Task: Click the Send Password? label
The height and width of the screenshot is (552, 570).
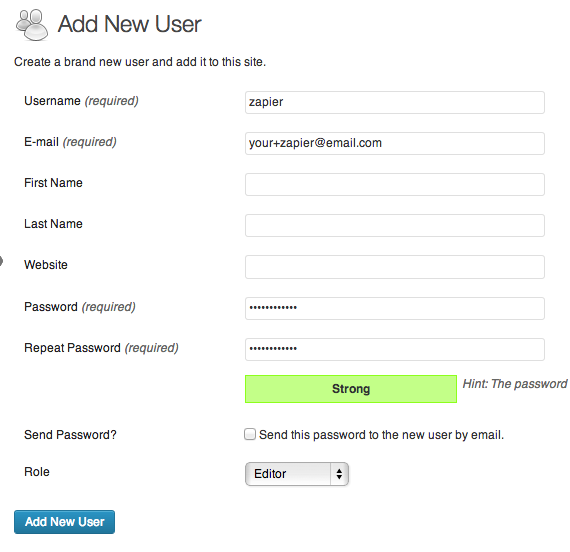Action: click(x=70, y=435)
